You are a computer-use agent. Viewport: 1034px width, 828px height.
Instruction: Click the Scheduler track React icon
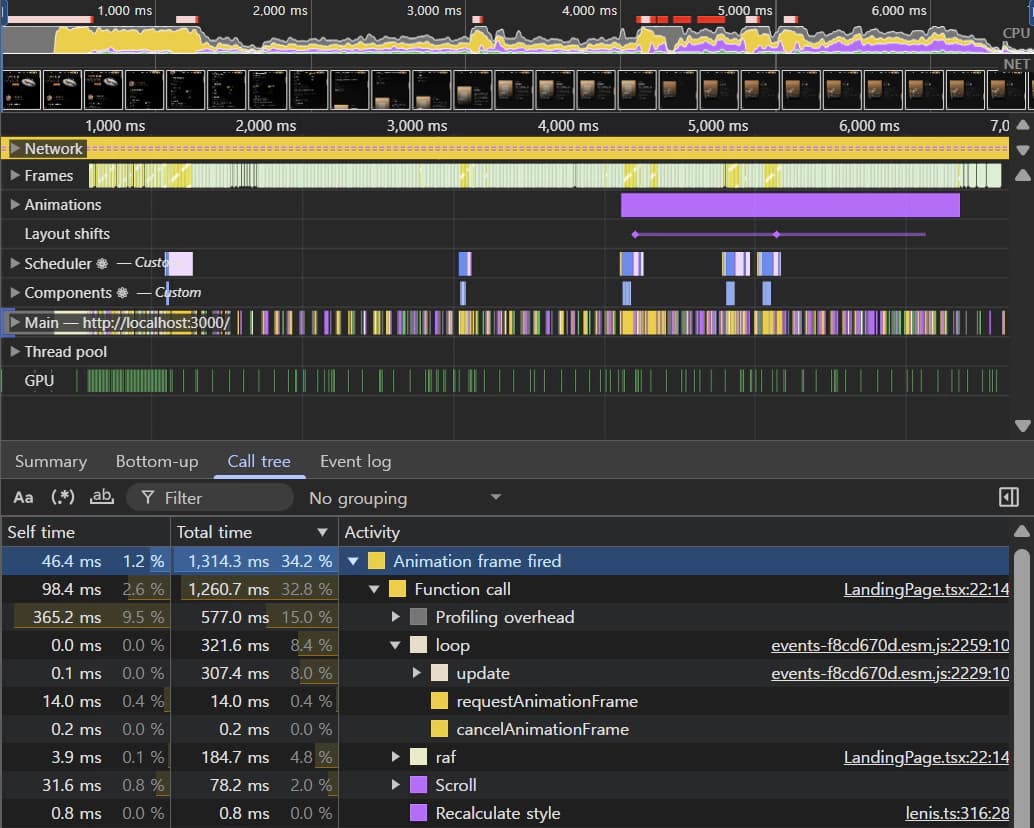101,264
